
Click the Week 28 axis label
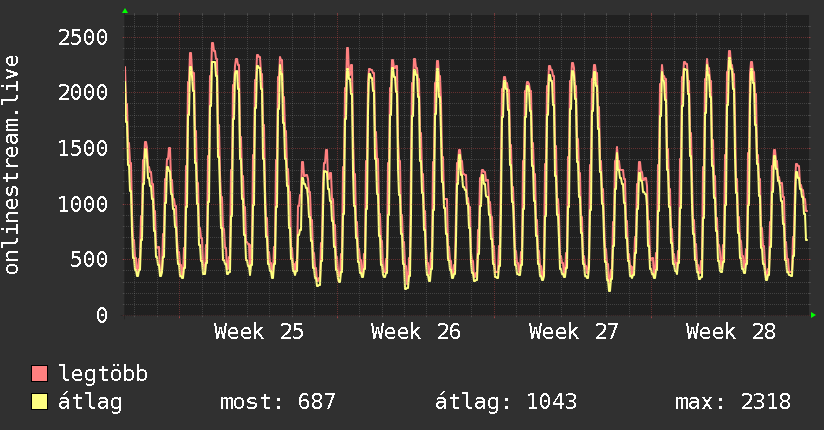pyautogui.click(x=730, y=332)
